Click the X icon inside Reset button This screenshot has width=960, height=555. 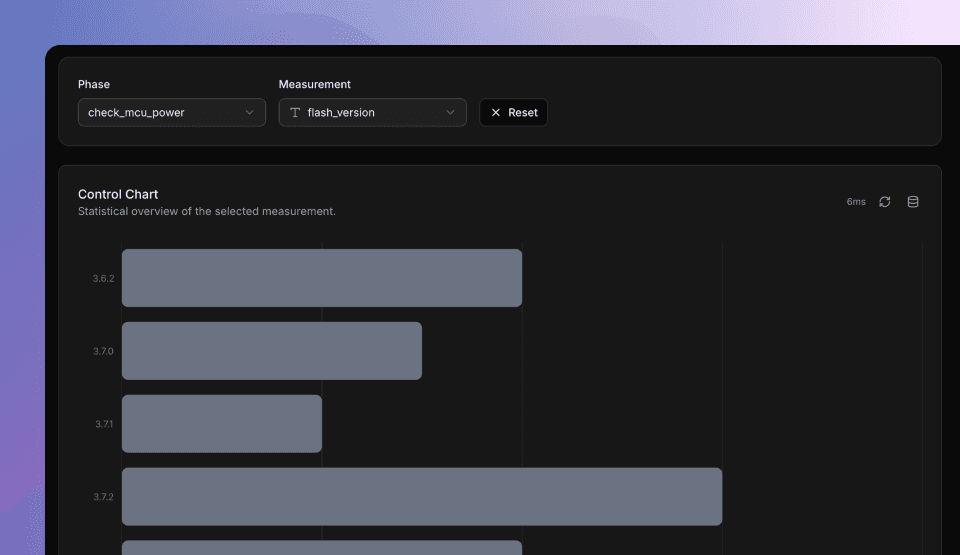(x=496, y=113)
